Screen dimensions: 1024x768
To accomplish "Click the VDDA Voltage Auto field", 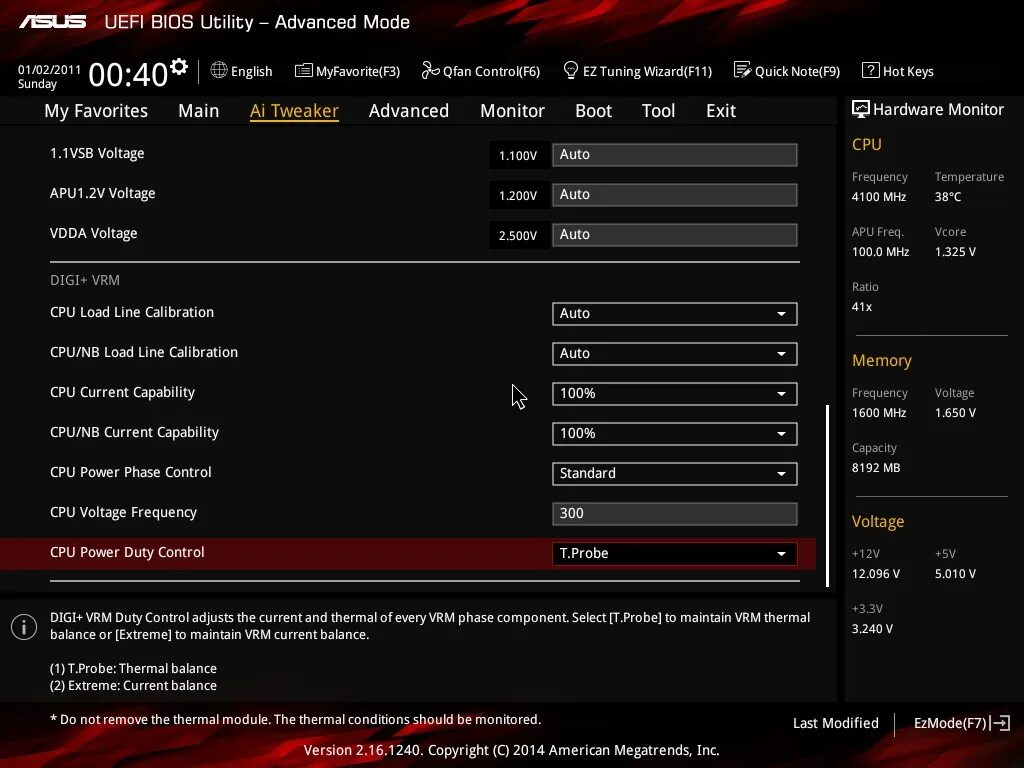I will click(675, 234).
